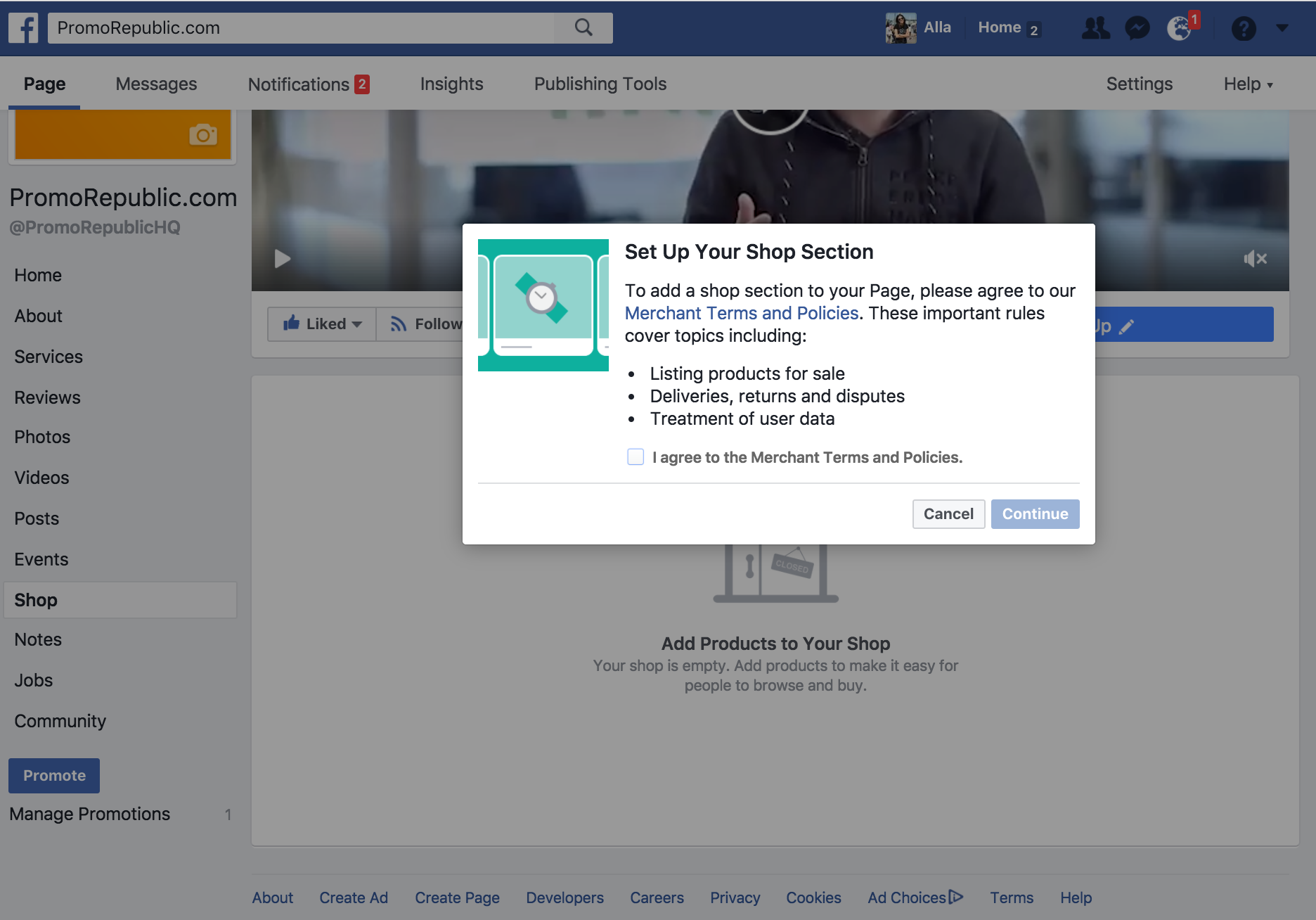Open footer About link
The width and height of the screenshot is (1316, 920).
(x=273, y=897)
